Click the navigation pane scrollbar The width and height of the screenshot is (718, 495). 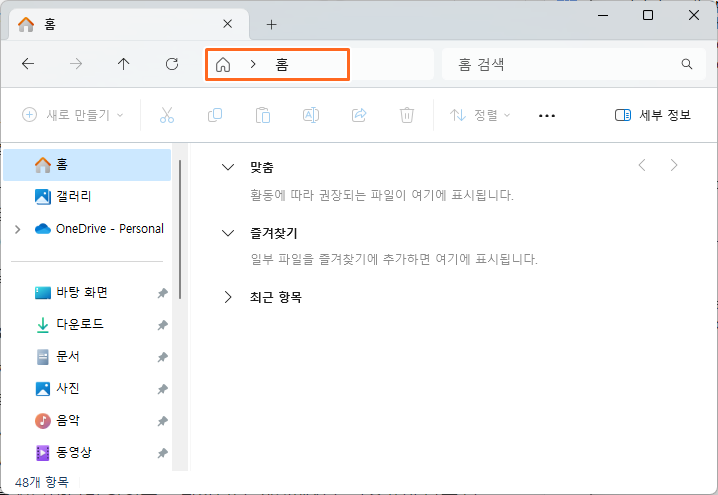click(180, 229)
